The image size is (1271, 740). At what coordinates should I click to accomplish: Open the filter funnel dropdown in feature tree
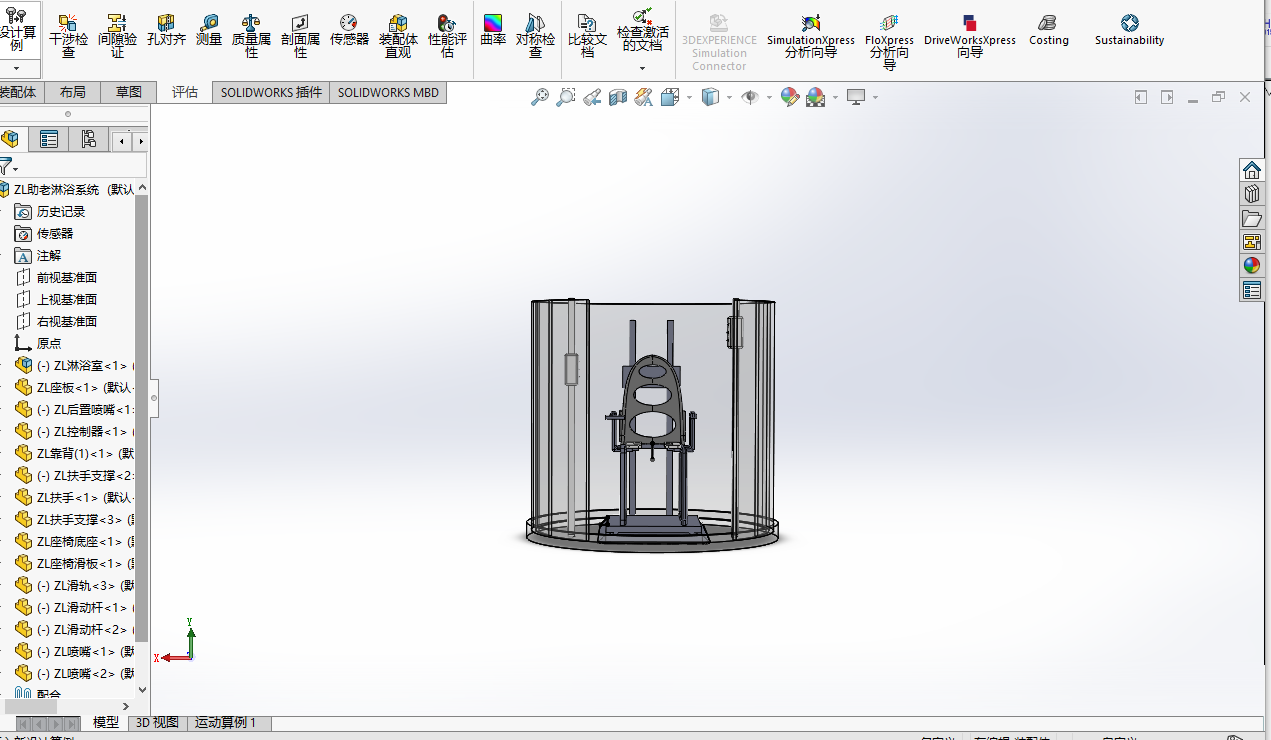[16, 169]
